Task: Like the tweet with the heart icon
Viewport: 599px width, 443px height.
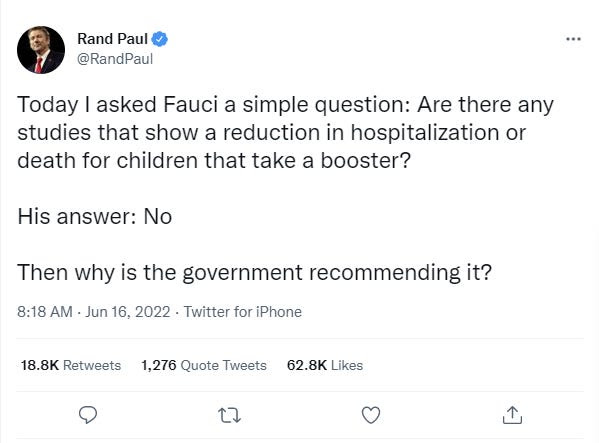Action: point(371,415)
